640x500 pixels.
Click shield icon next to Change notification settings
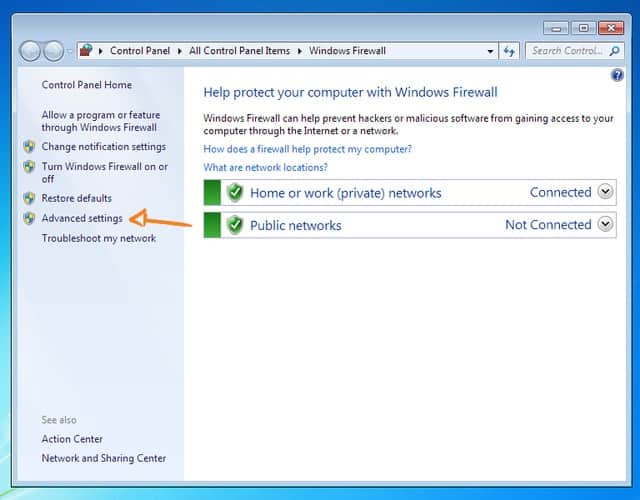click(29, 147)
